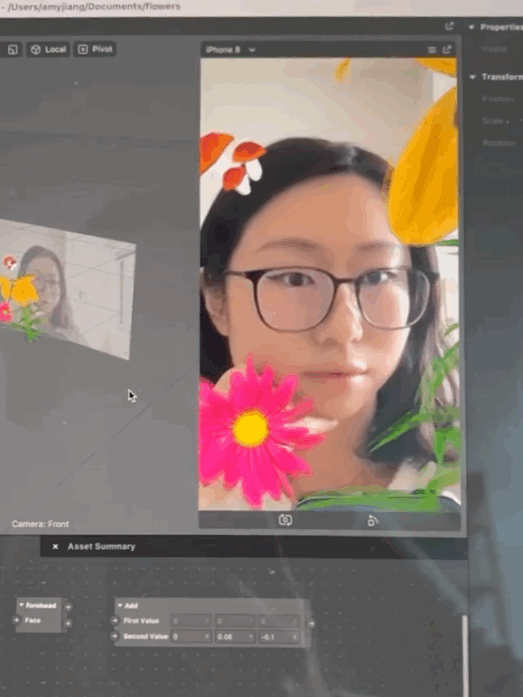523x697 pixels.
Task: Toggle the Local coordinate space button
Action: click(x=48, y=49)
